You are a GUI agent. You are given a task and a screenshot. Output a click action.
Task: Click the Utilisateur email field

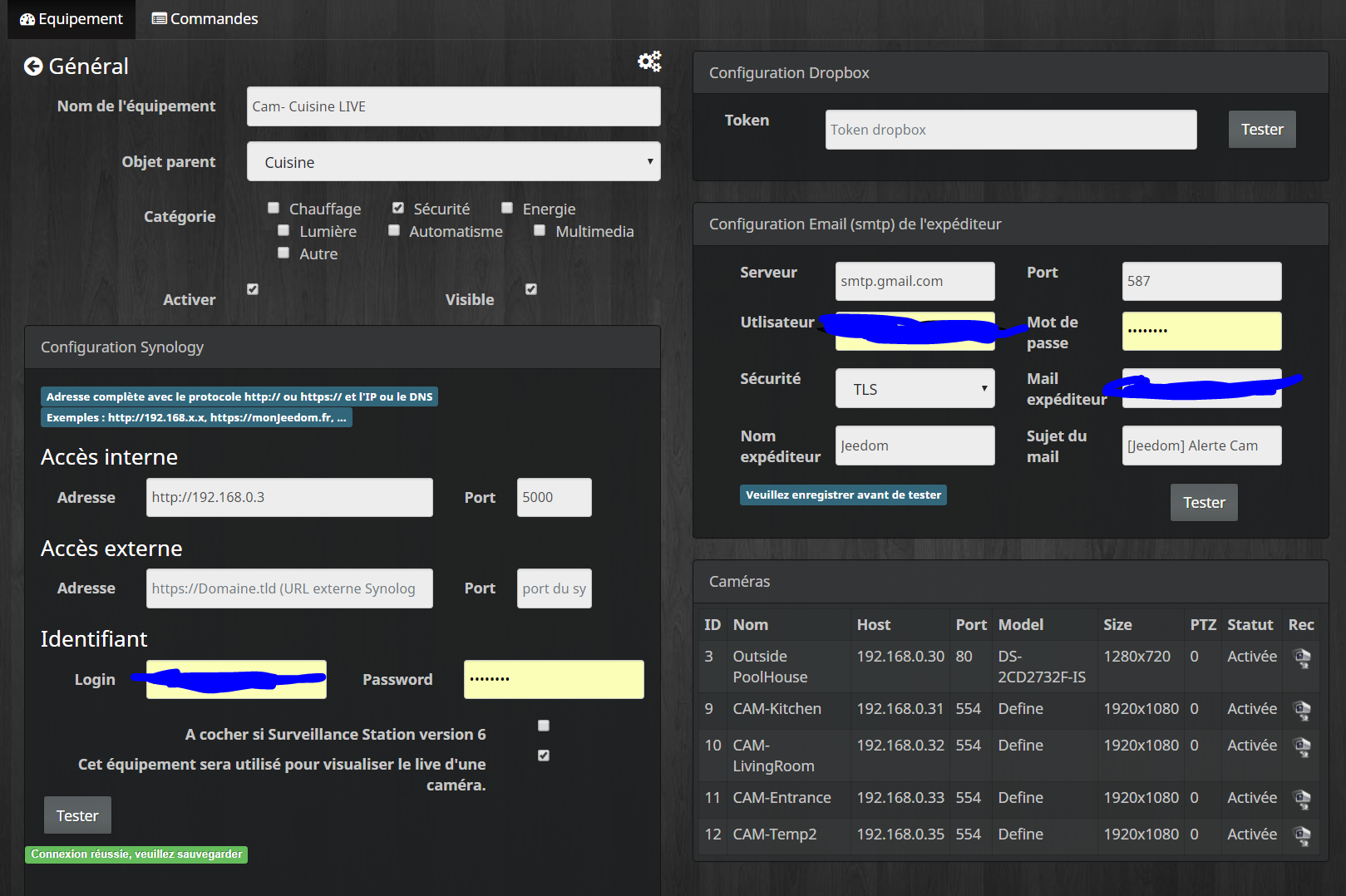point(915,331)
